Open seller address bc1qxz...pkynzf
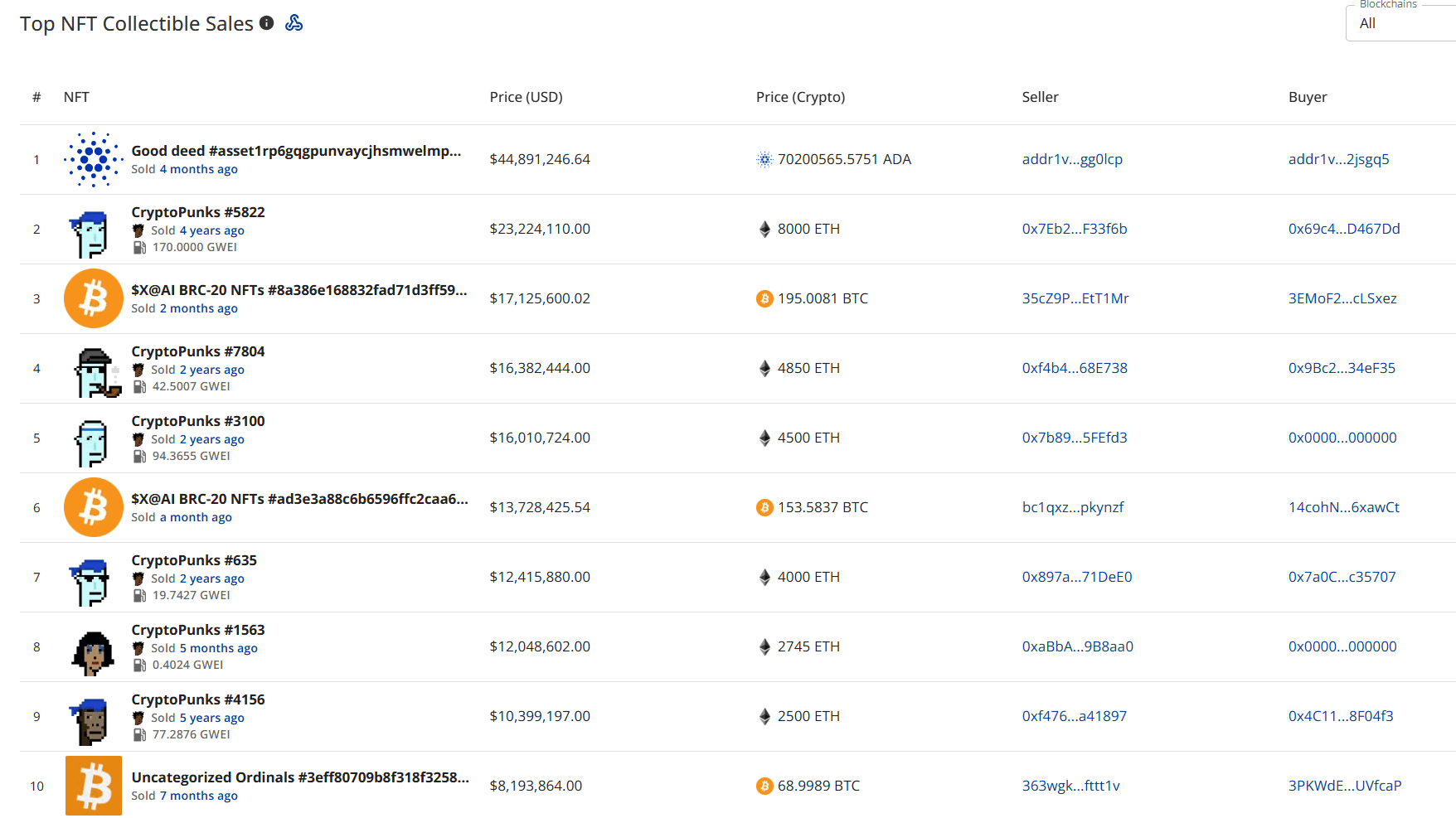1456x818 pixels. 1072,507
